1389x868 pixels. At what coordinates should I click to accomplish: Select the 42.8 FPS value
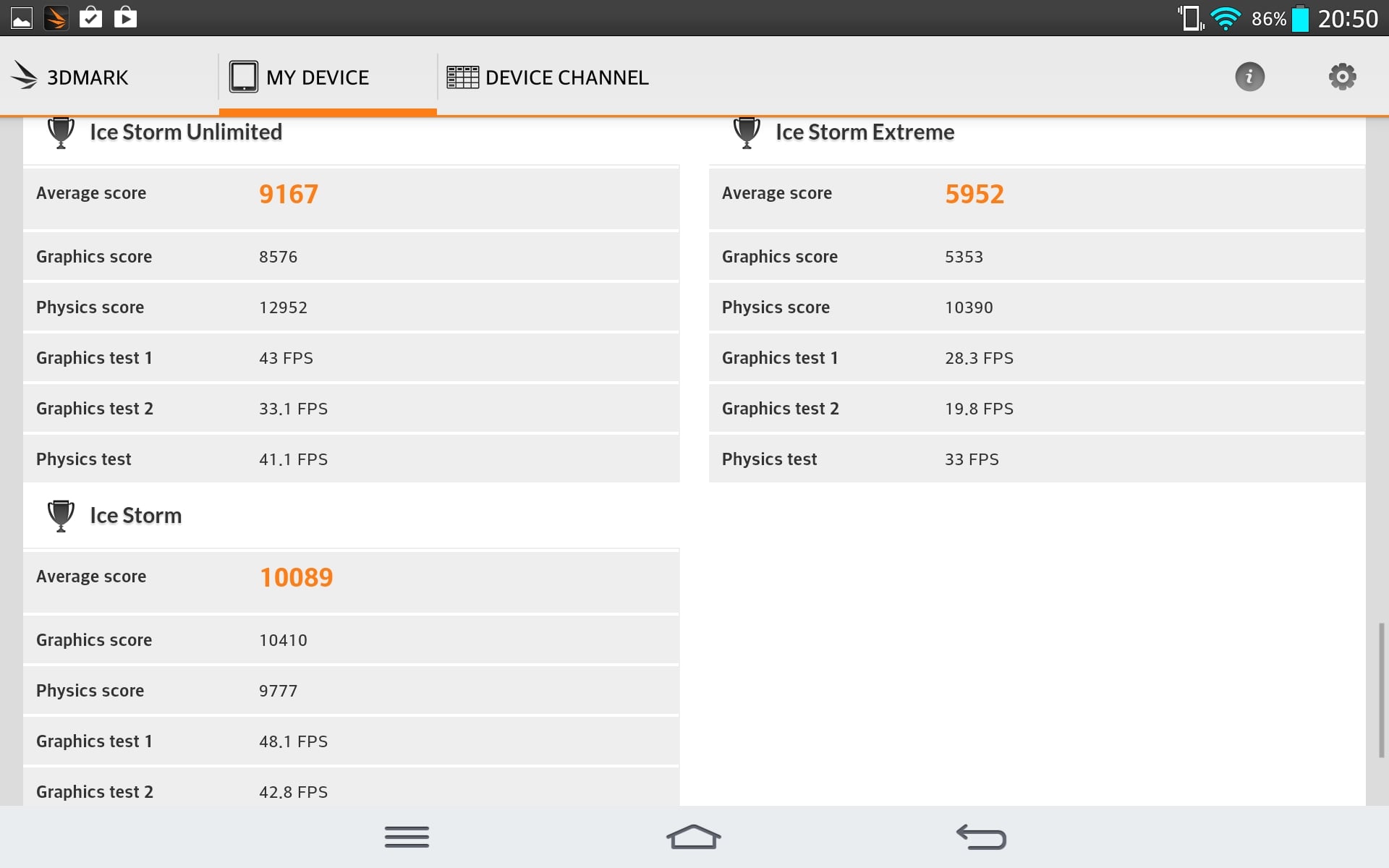coord(294,792)
